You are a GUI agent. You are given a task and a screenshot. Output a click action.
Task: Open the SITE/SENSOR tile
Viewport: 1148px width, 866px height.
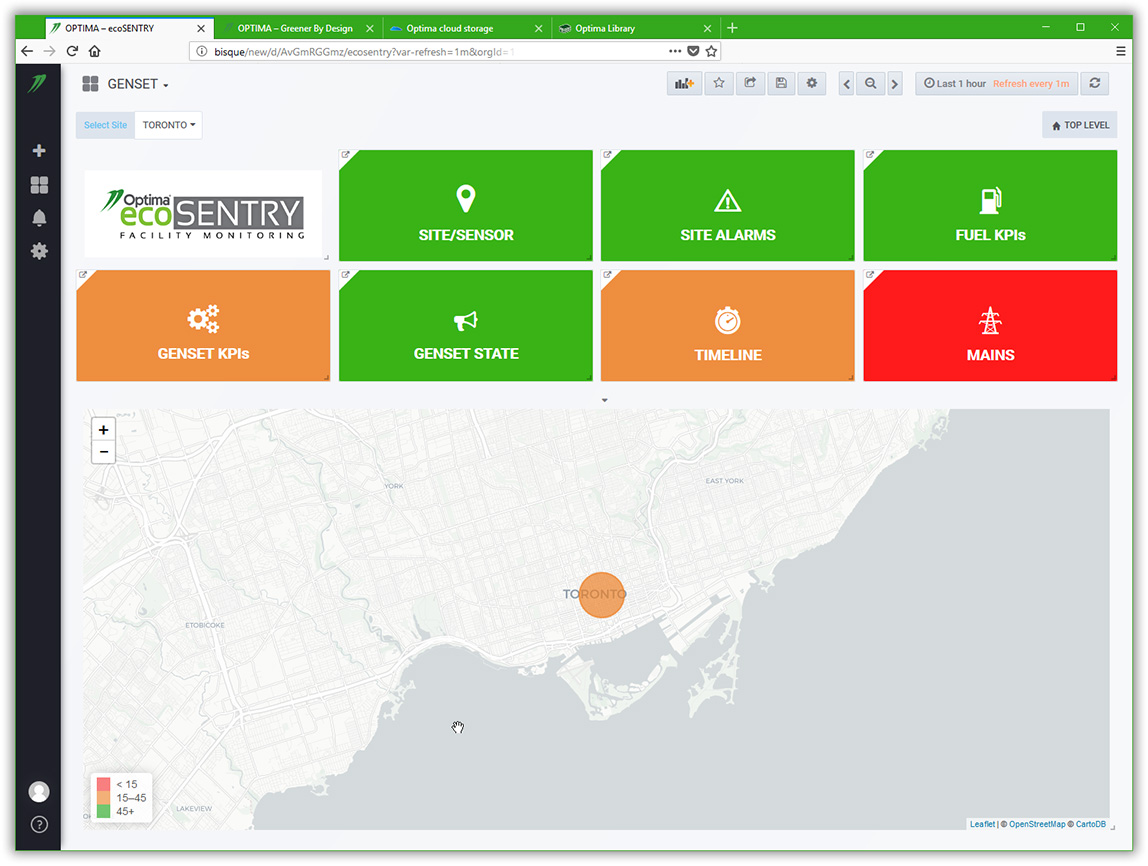tap(466, 206)
